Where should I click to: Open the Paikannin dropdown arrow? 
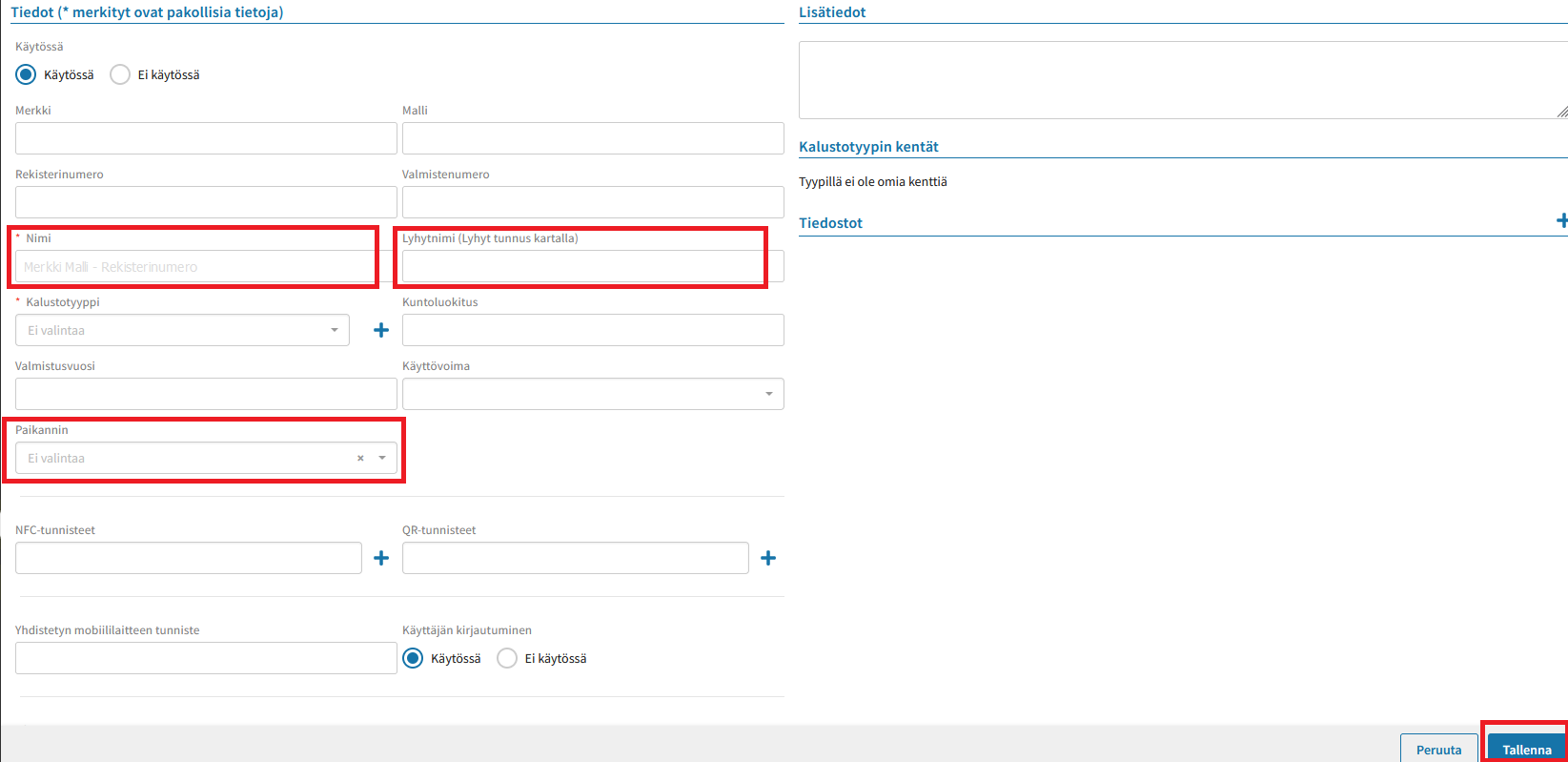point(382,459)
